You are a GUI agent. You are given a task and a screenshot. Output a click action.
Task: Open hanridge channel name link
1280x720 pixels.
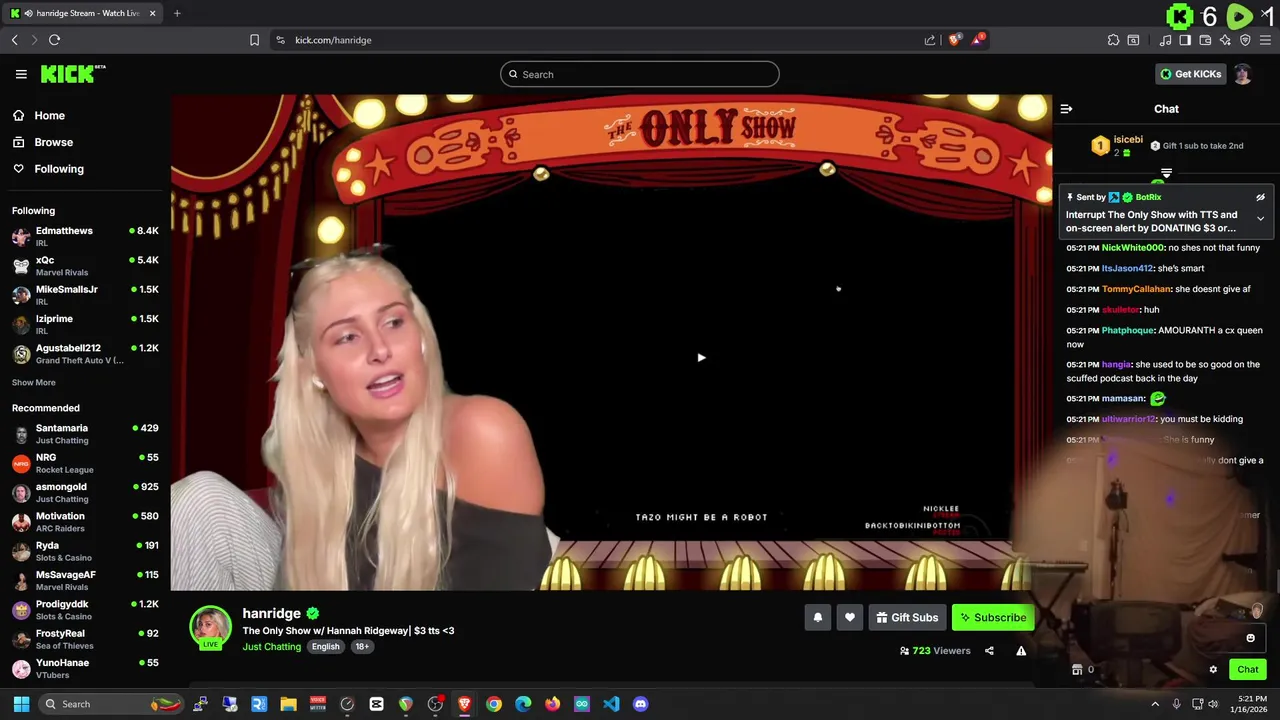click(271, 614)
